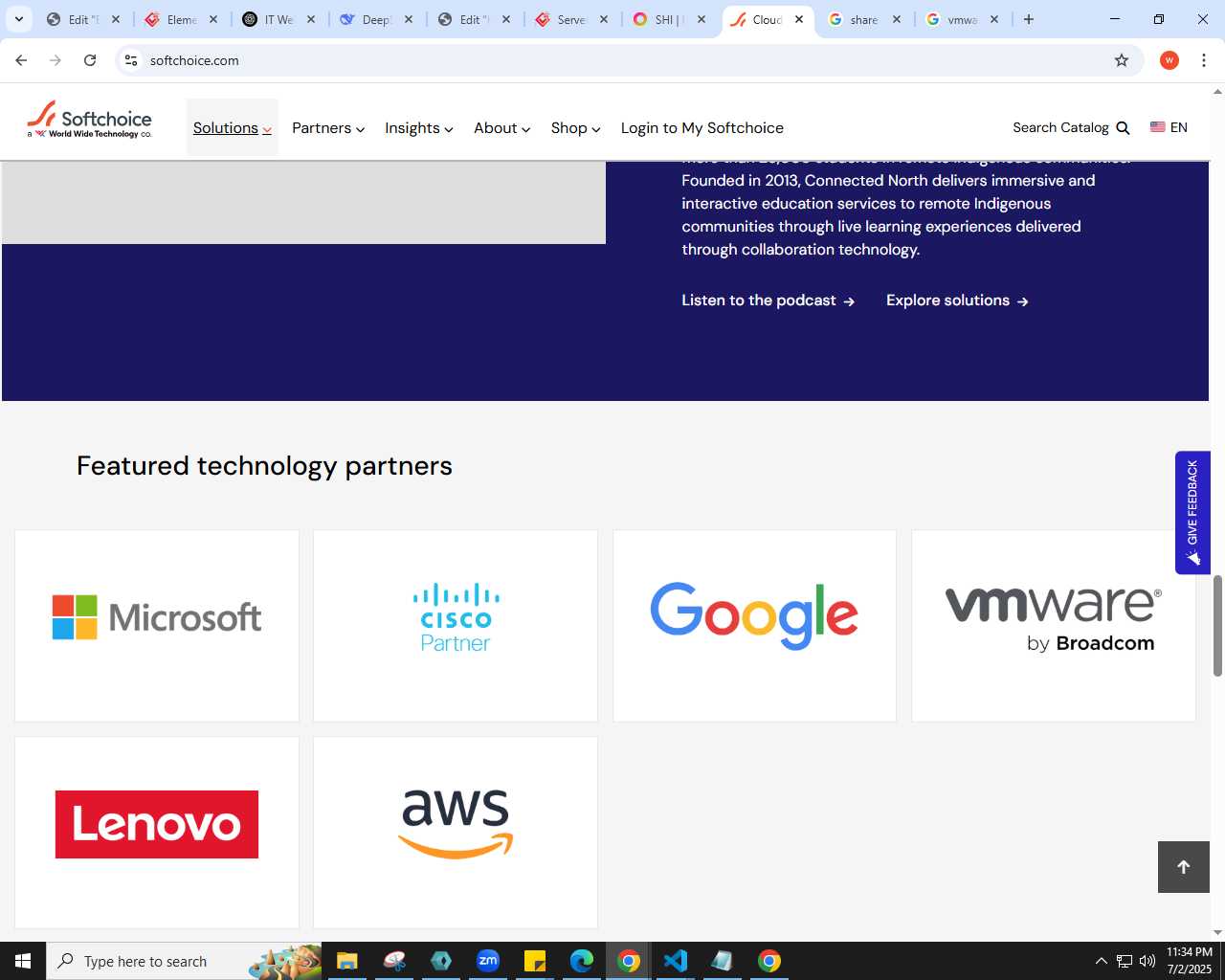Close the Cloud tab

point(799,19)
